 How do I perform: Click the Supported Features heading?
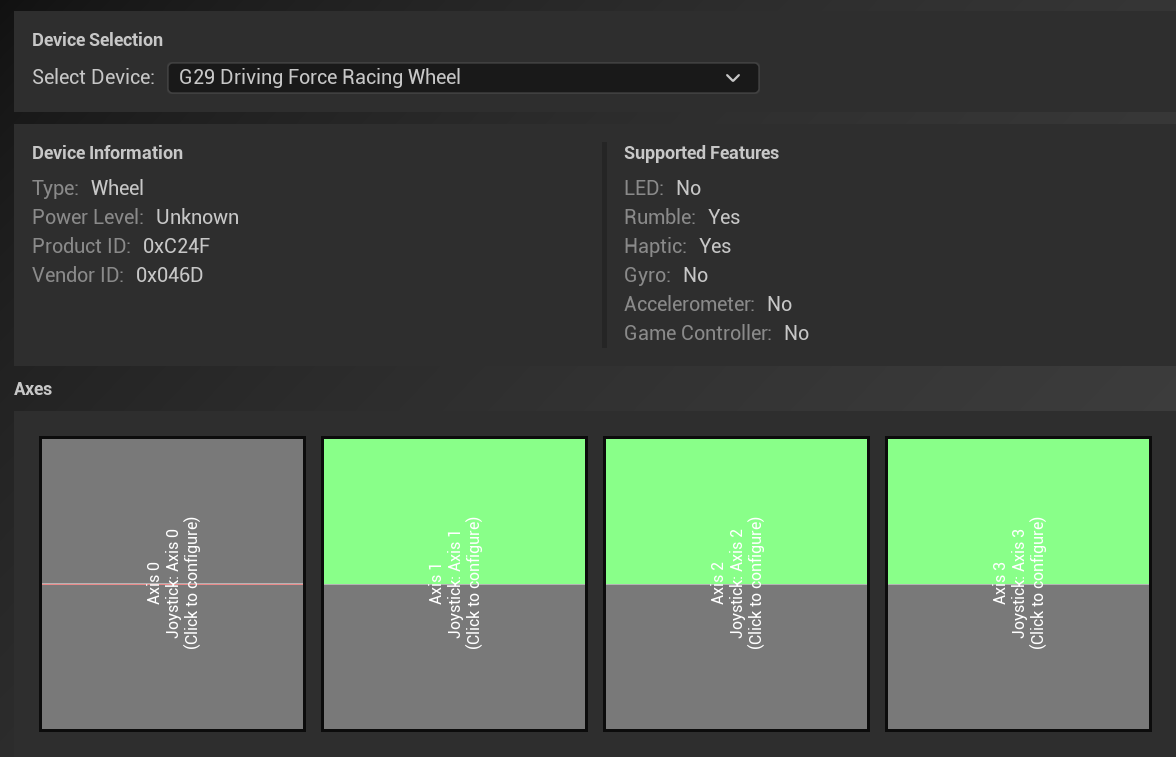pos(701,153)
